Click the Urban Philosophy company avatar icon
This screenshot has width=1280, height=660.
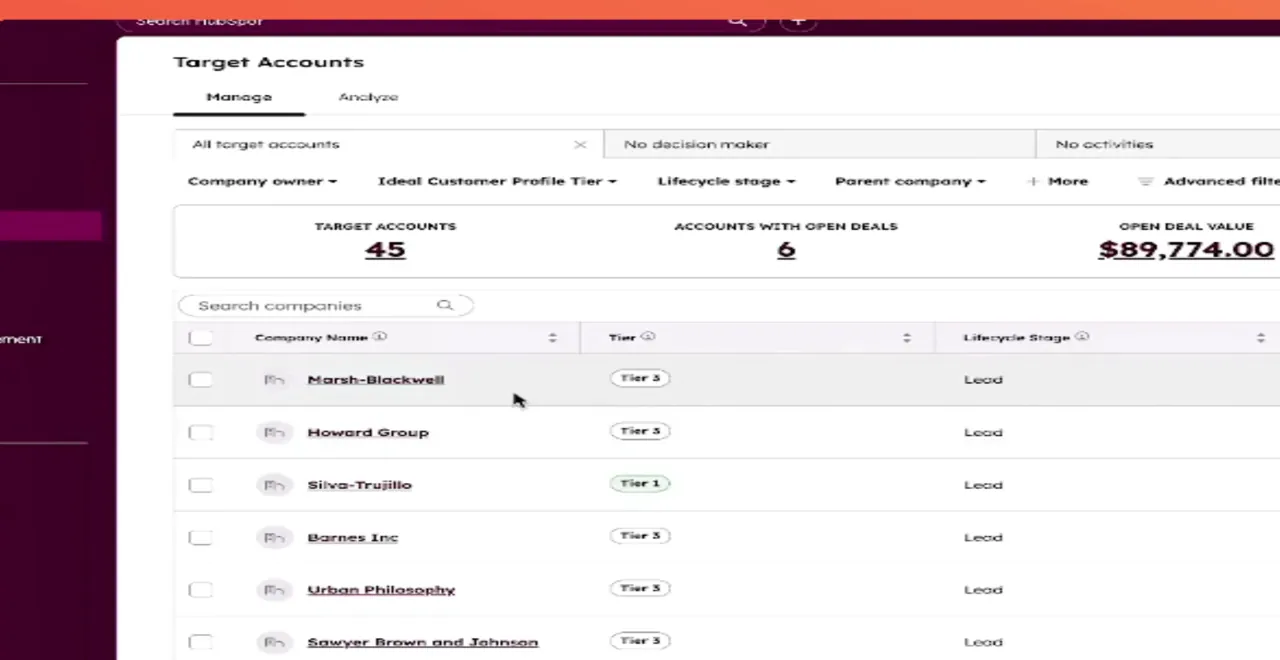[x=273, y=590]
